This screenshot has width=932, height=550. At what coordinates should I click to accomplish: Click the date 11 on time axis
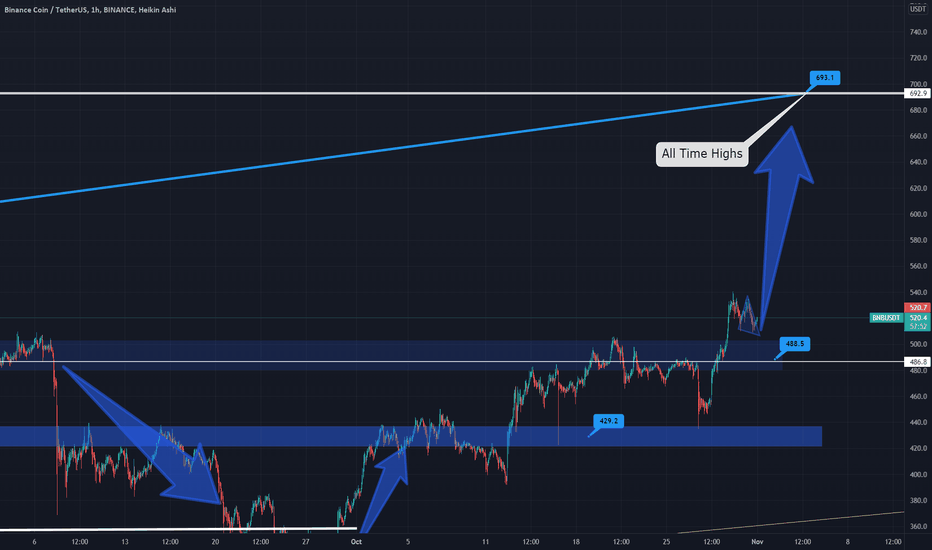pos(486,542)
